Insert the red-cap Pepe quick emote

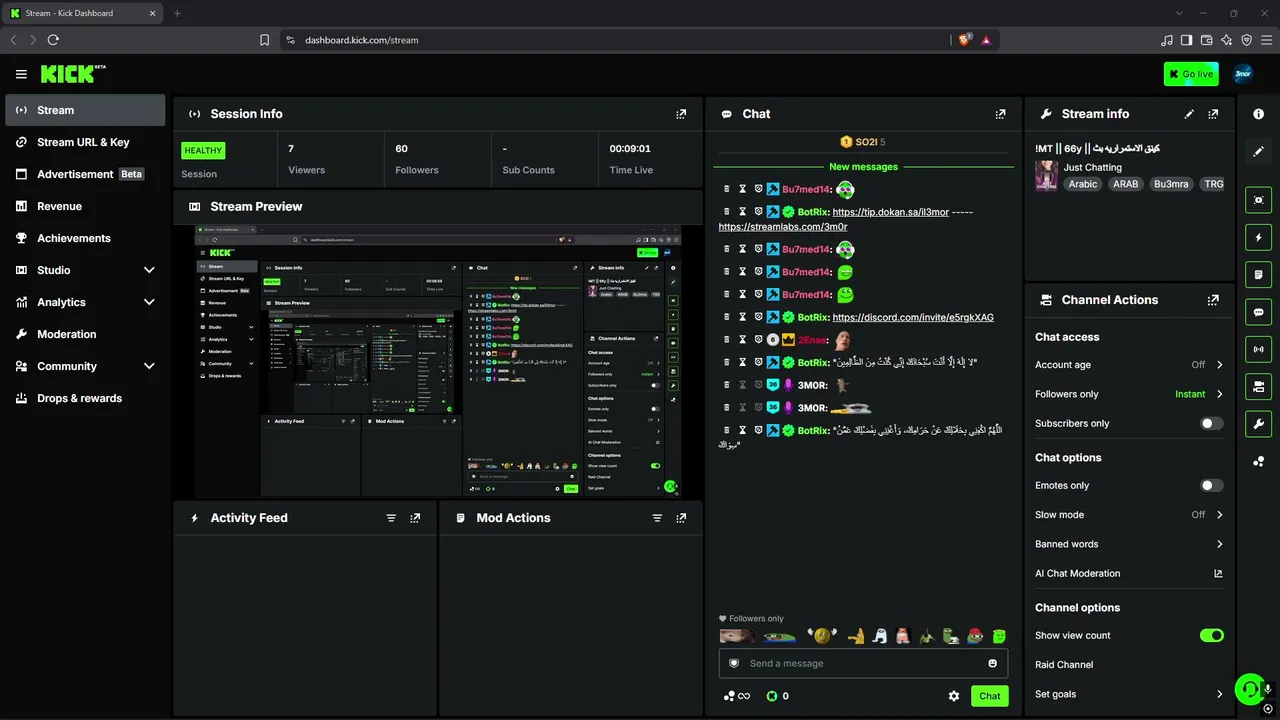[x=975, y=636]
